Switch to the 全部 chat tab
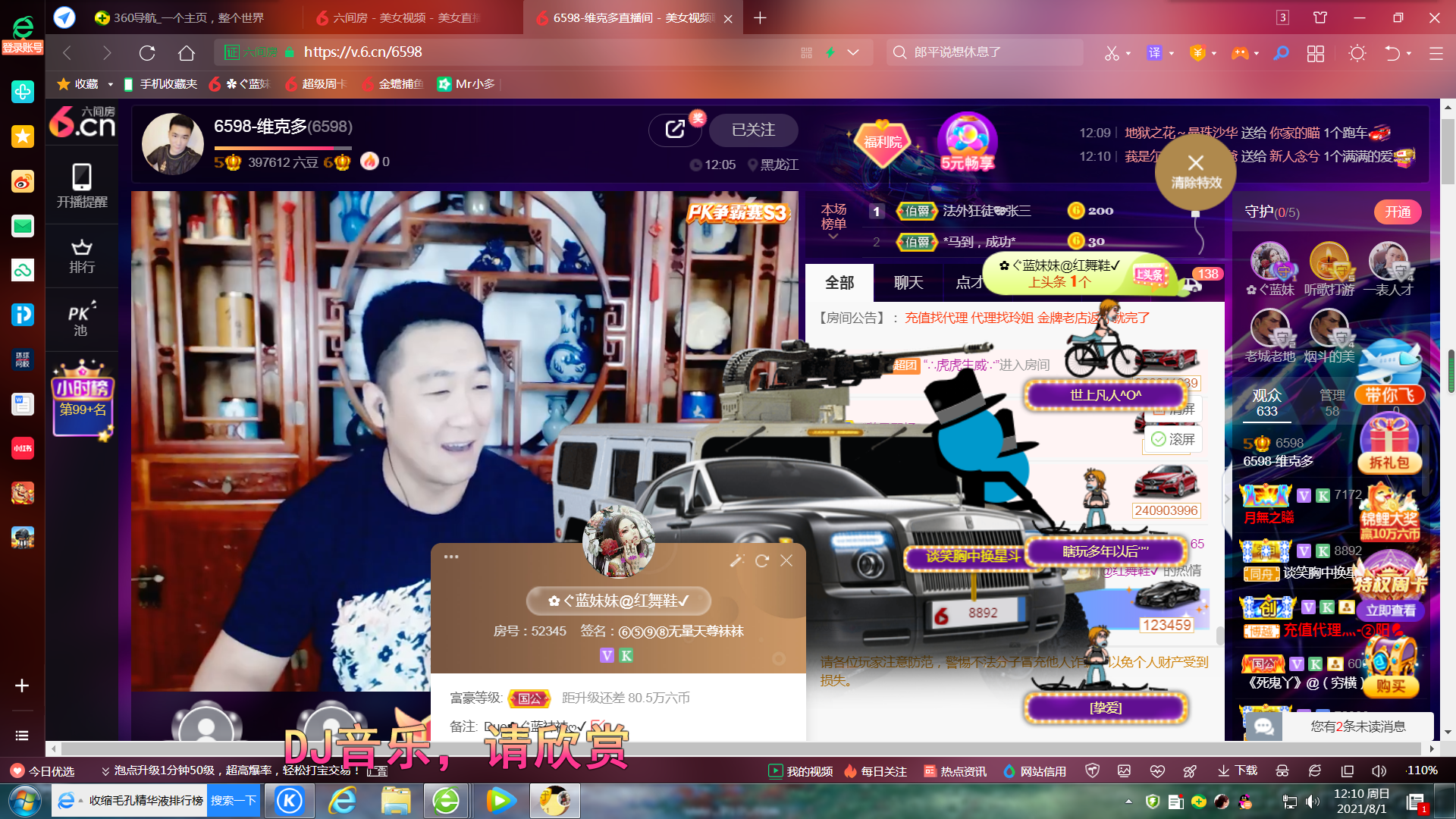1456x819 pixels. click(x=839, y=283)
